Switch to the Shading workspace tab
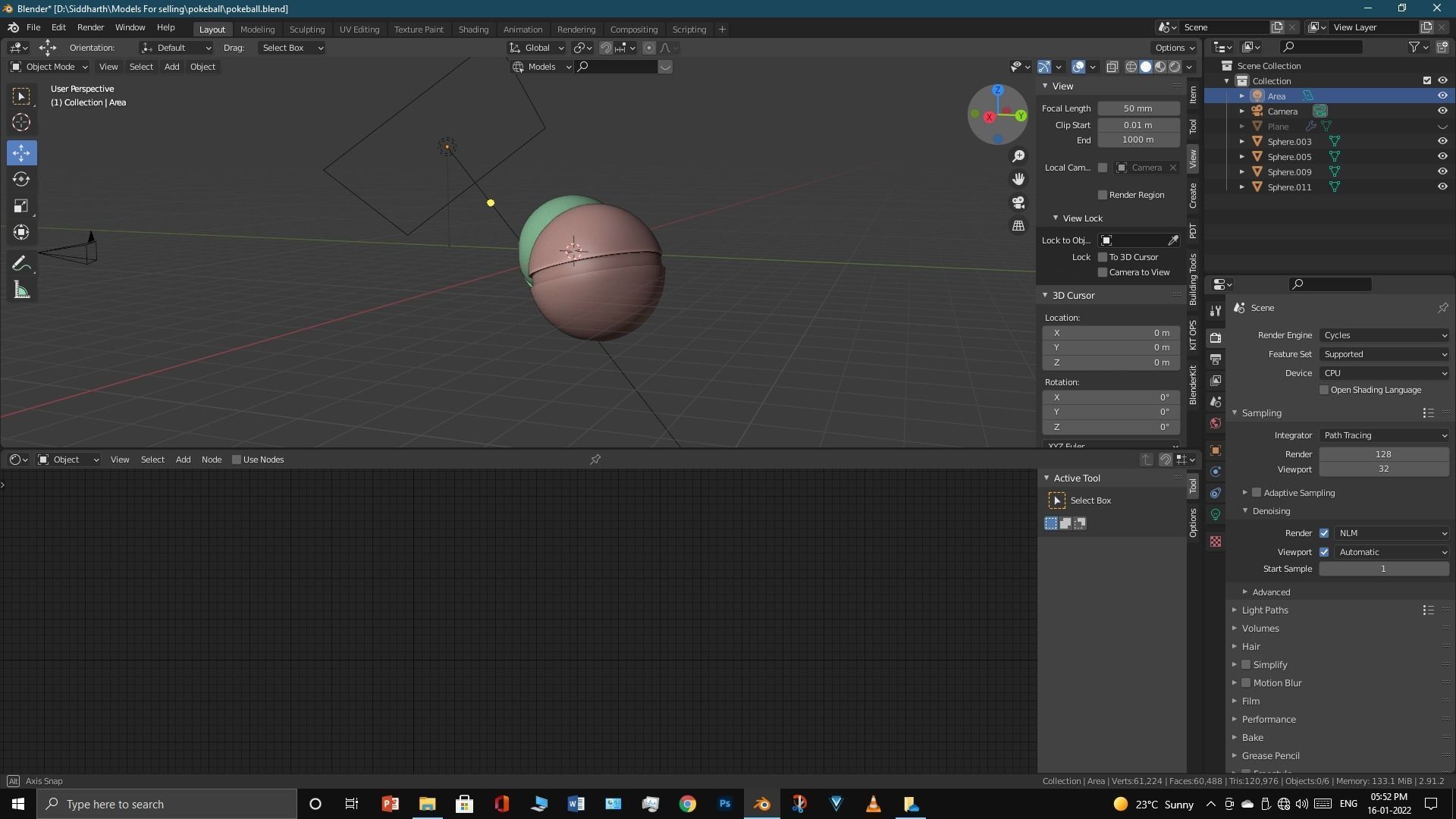 click(473, 30)
